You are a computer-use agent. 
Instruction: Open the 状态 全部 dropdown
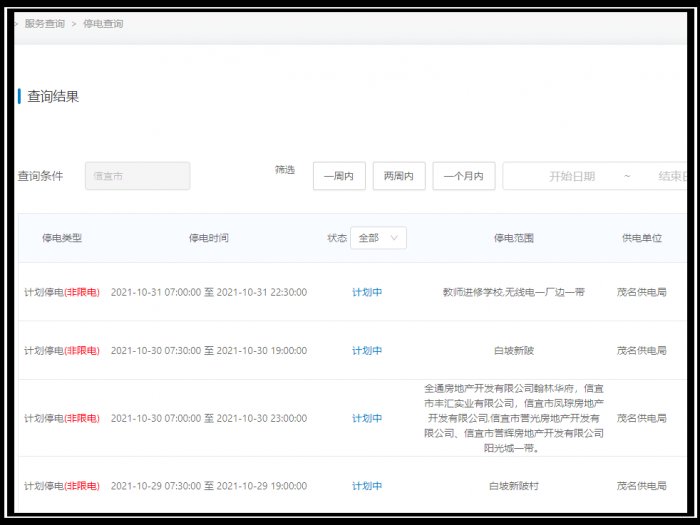pyautogui.click(x=378, y=238)
